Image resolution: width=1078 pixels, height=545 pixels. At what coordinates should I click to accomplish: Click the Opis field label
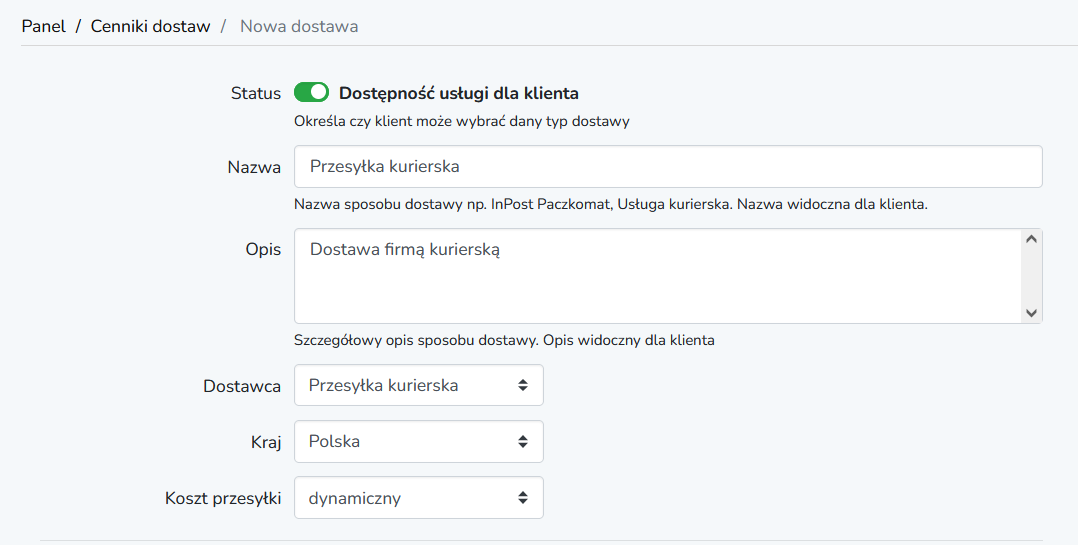(x=263, y=249)
